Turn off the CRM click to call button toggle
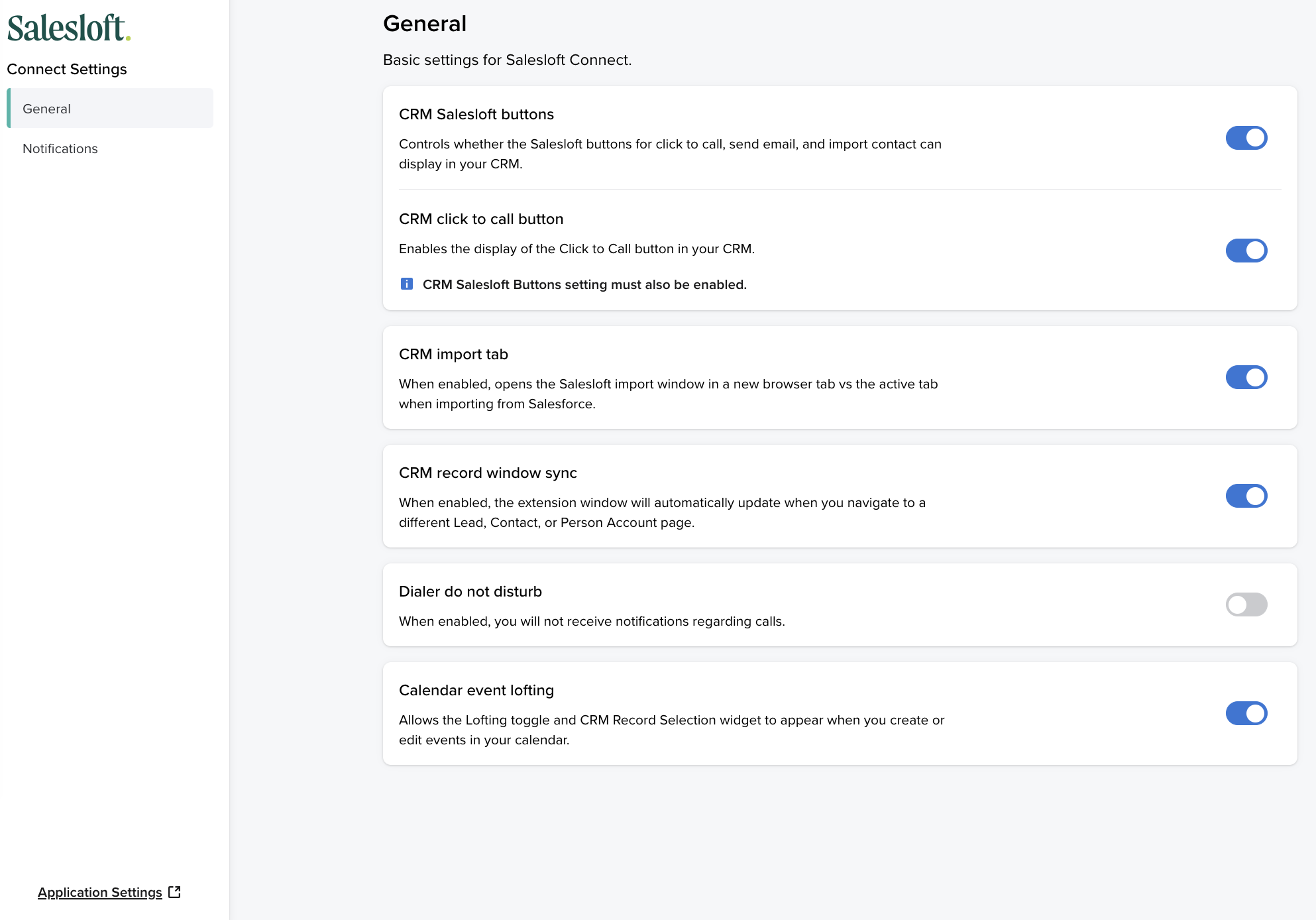Viewport: 1316px width, 920px height. [1246, 251]
